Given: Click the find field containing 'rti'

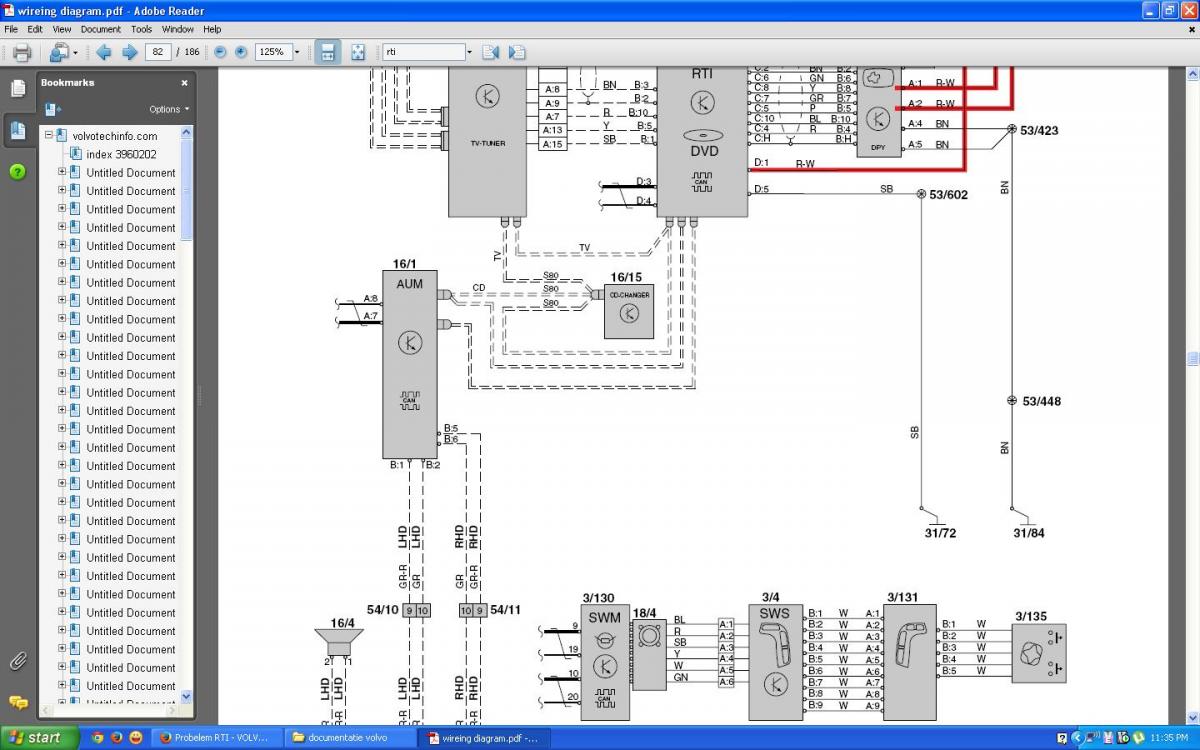Looking at the screenshot, I should point(424,52).
